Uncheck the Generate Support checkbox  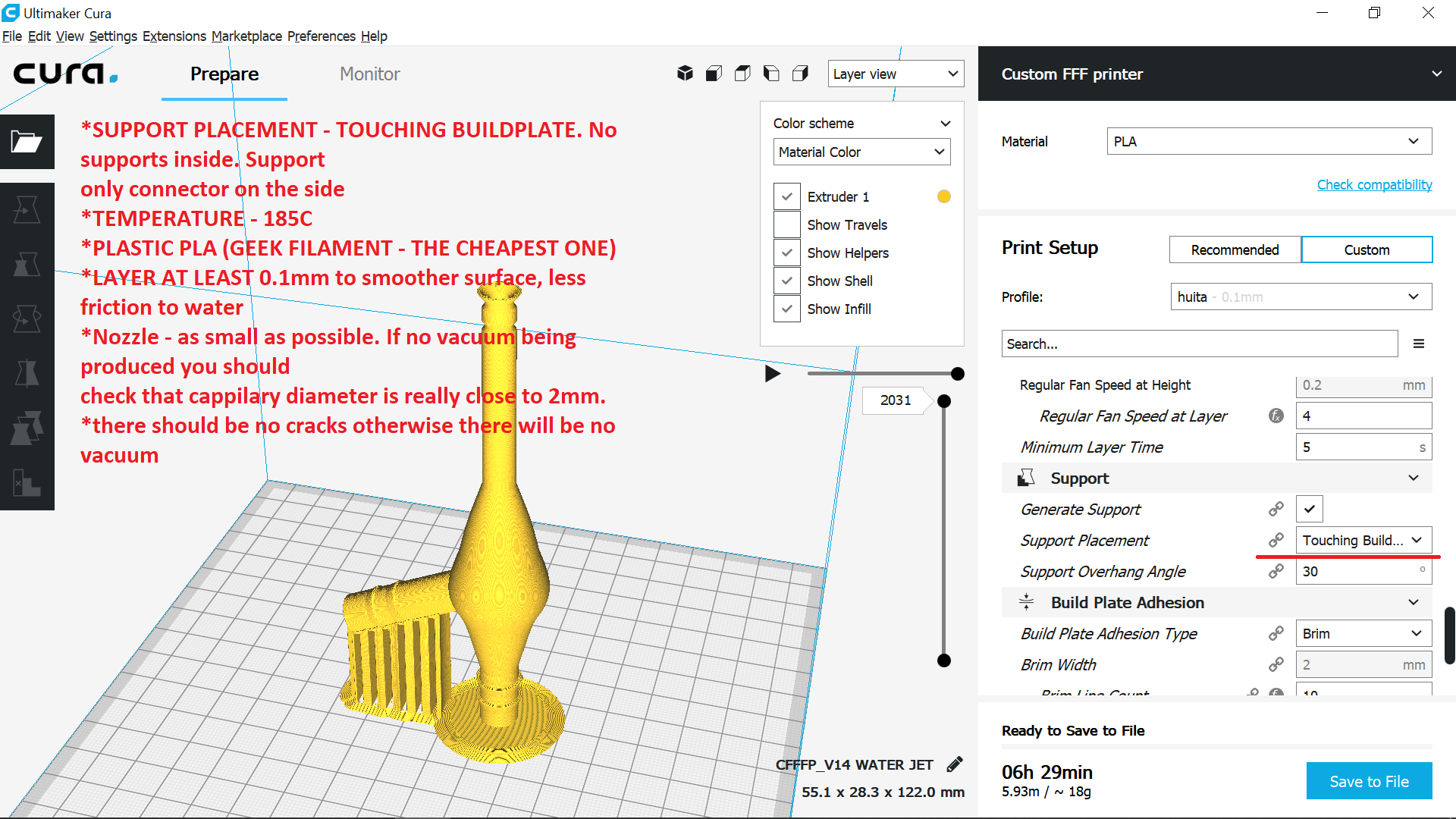click(1310, 509)
